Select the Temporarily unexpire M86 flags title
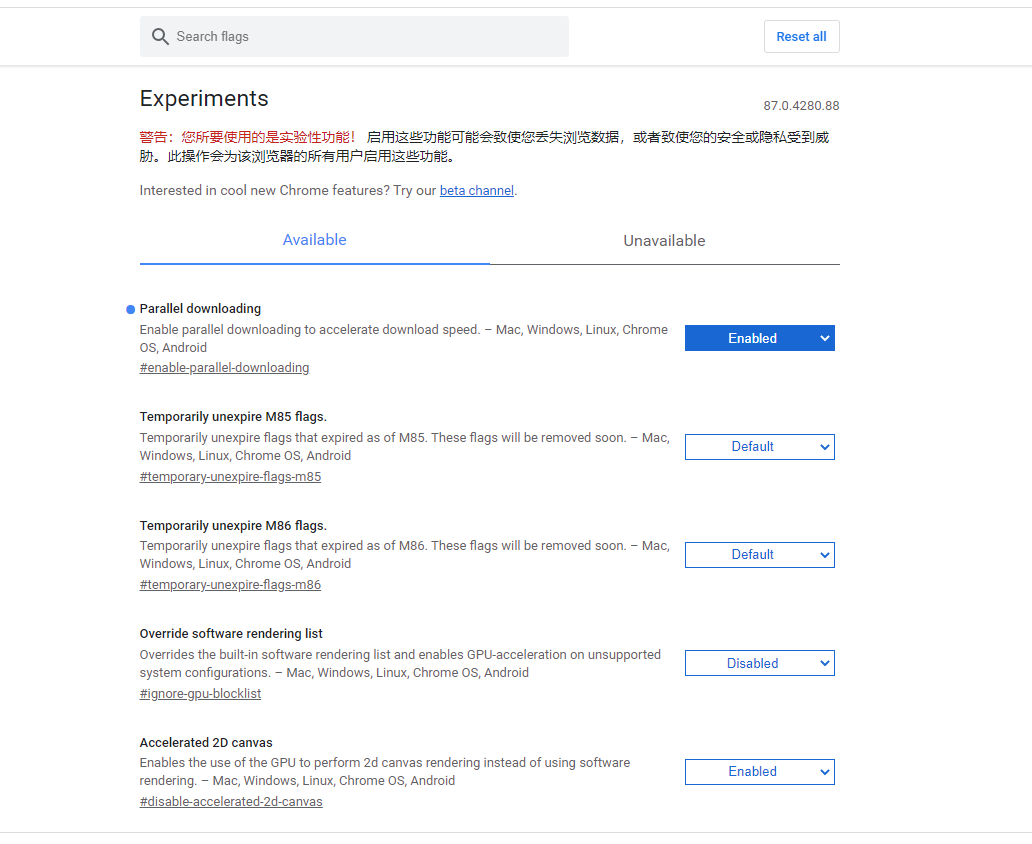The width and height of the screenshot is (1032, 844). tap(233, 525)
